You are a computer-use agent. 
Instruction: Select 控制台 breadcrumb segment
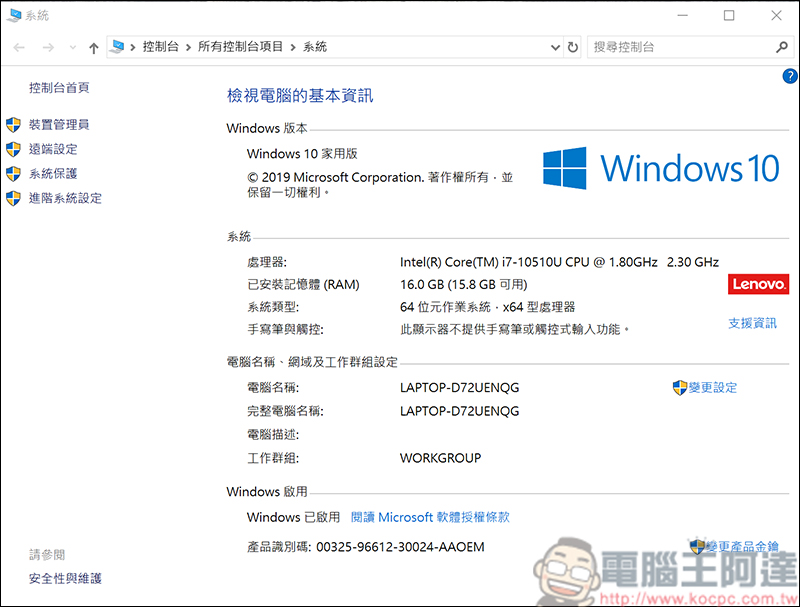pyautogui.click(x=161, y=47)
